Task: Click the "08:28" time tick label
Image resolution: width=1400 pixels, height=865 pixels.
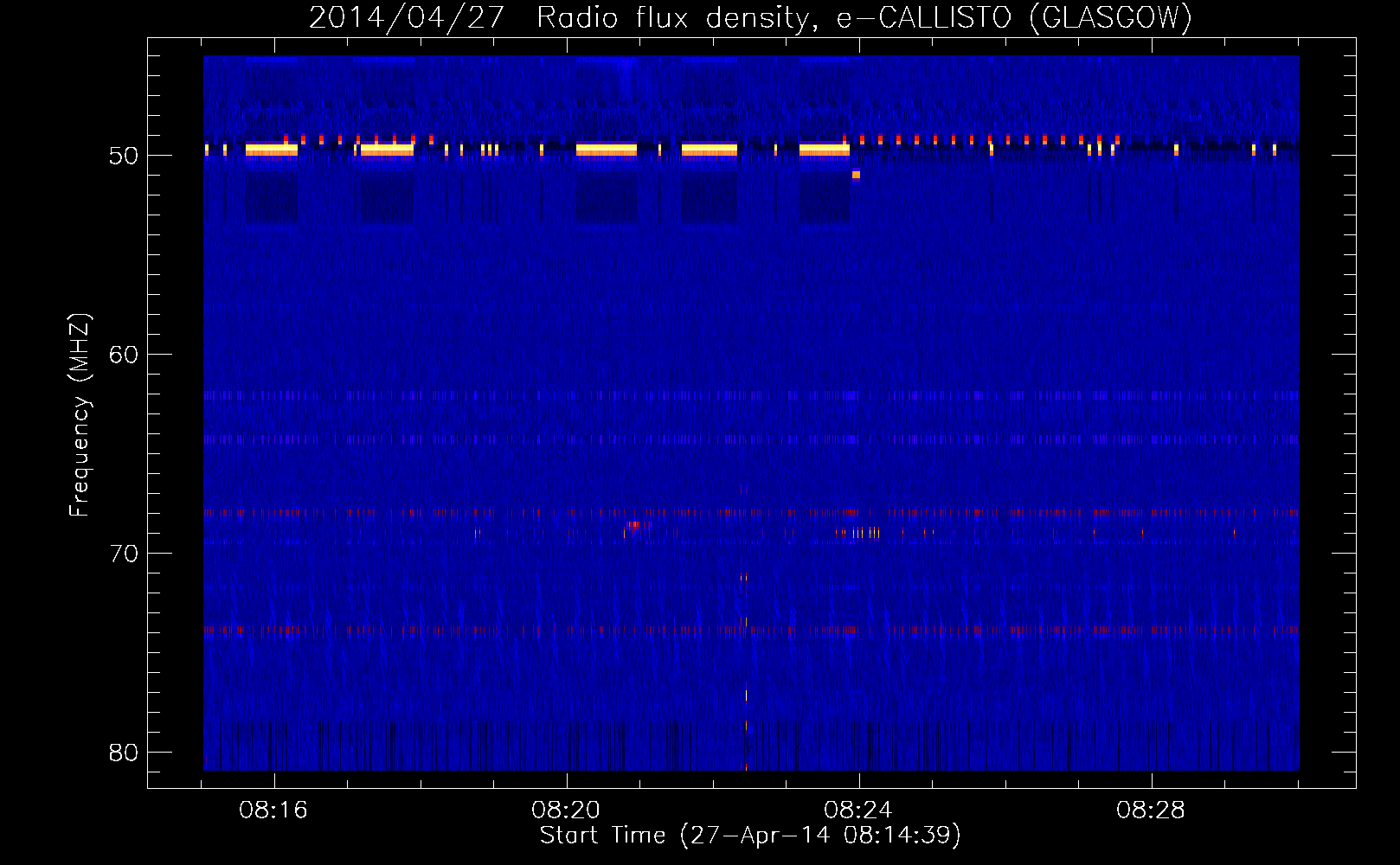Action: click(1151, 811)
